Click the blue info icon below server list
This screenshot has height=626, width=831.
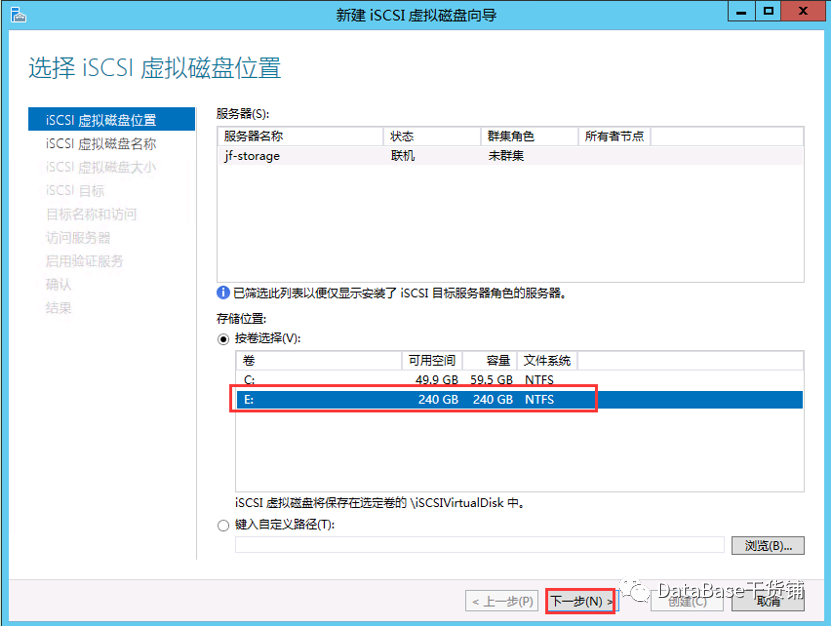click(223, 293)
